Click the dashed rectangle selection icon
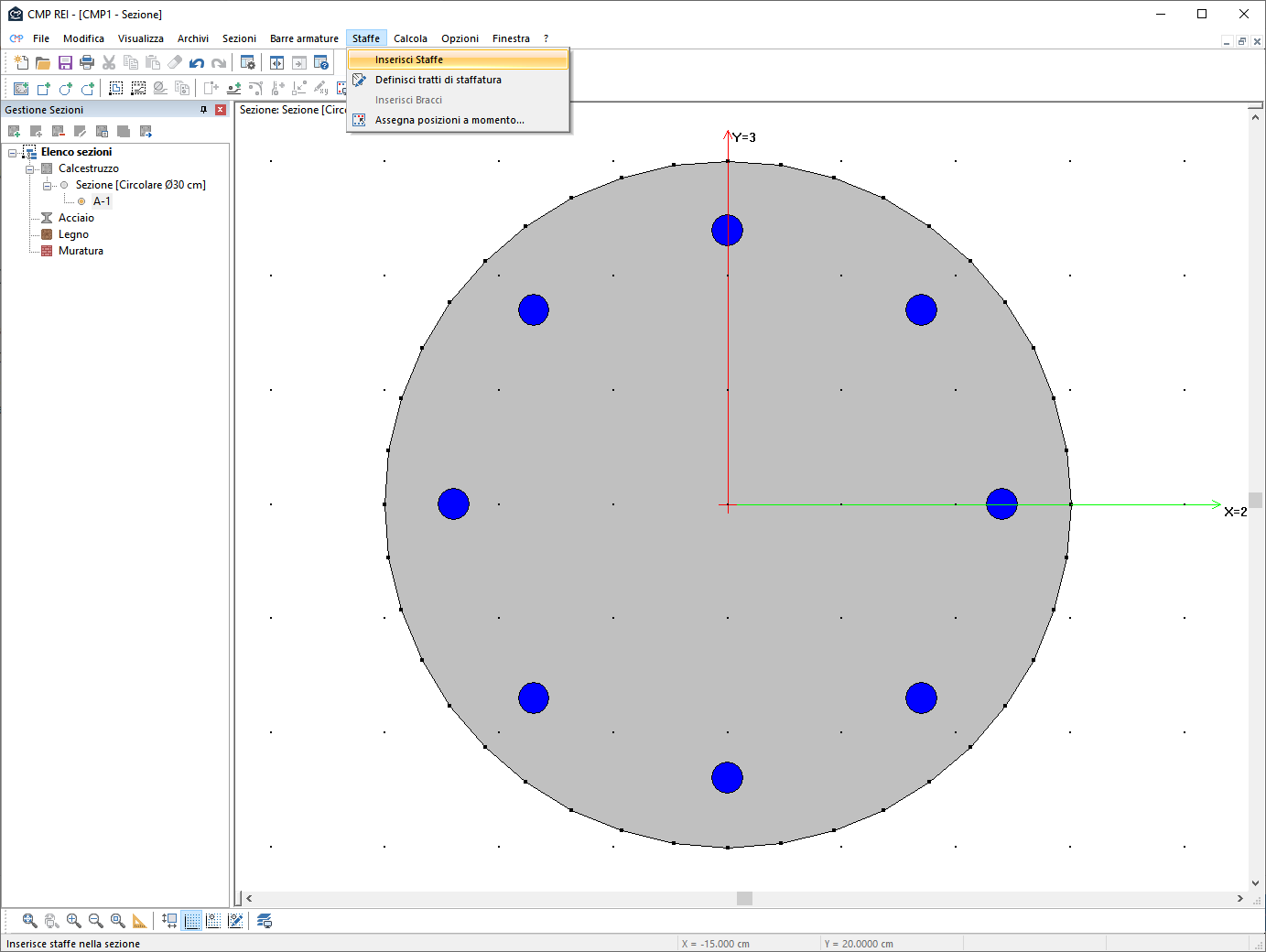Image resolution: width=1266 pixels, height=952 pixels. 116,88
